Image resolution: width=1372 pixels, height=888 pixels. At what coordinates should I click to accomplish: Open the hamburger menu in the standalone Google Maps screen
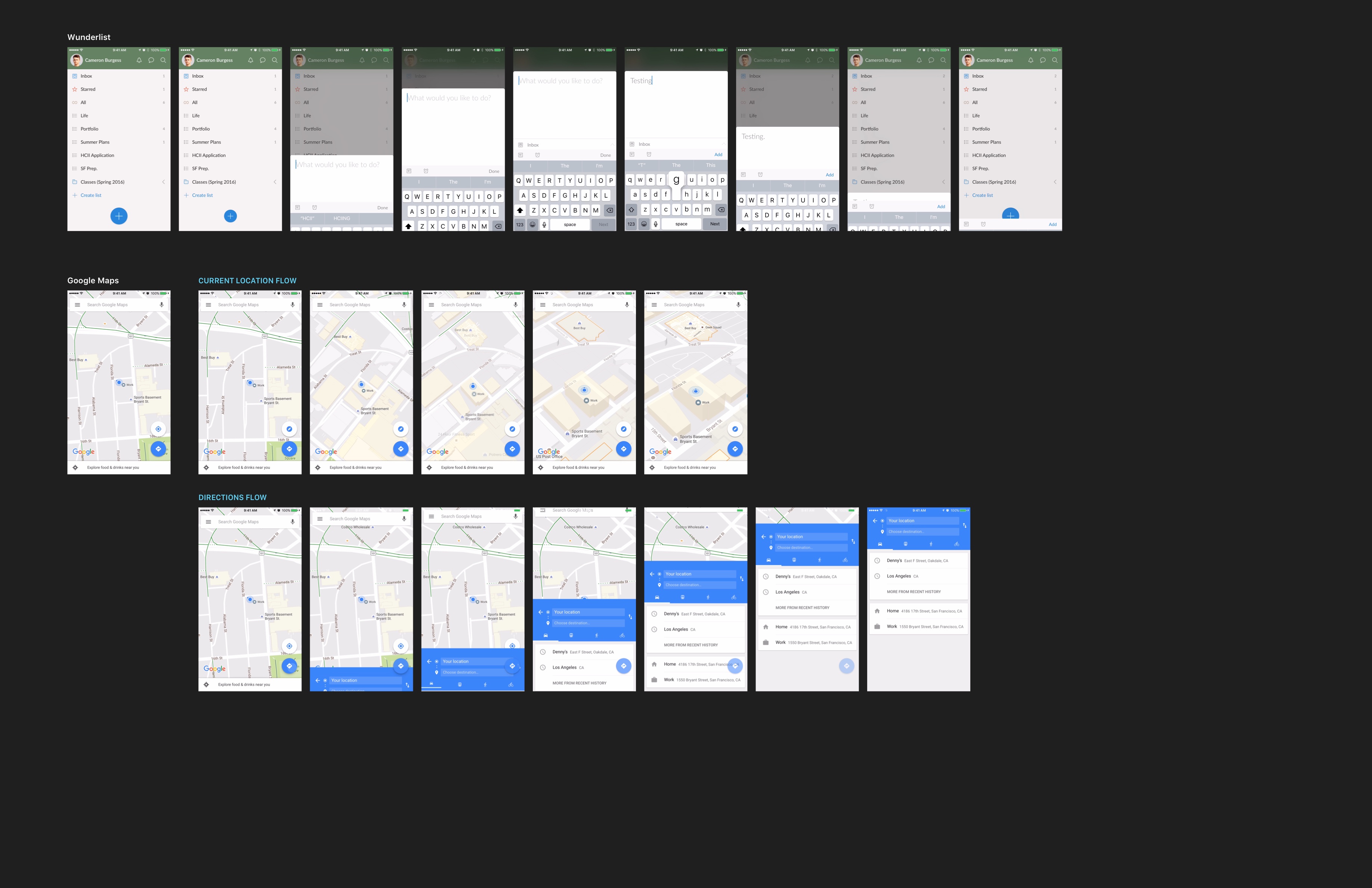pyautogui.click(x=77, y=305)
